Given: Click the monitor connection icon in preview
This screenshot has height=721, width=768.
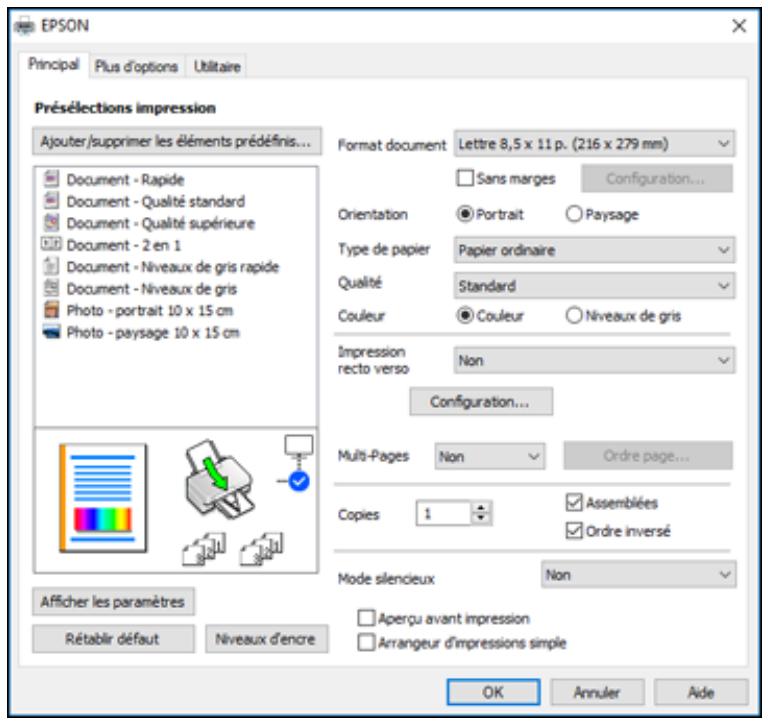Looking at the screenshot, I should (x=299, y=446).
